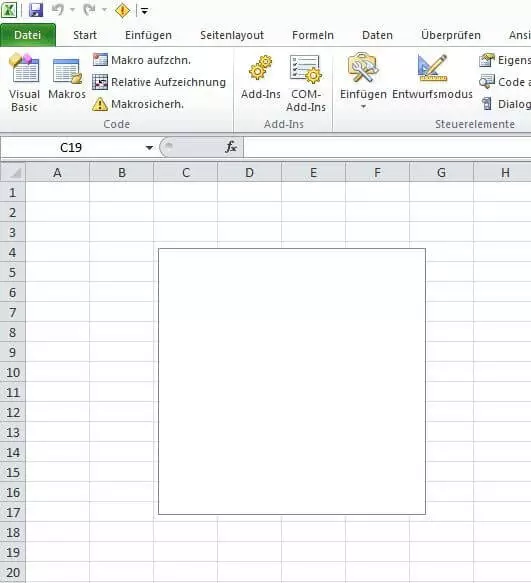Toggle Relative Aufzeichnung recording mode
This screenshot has width=531, height=583.
[159, 82]
